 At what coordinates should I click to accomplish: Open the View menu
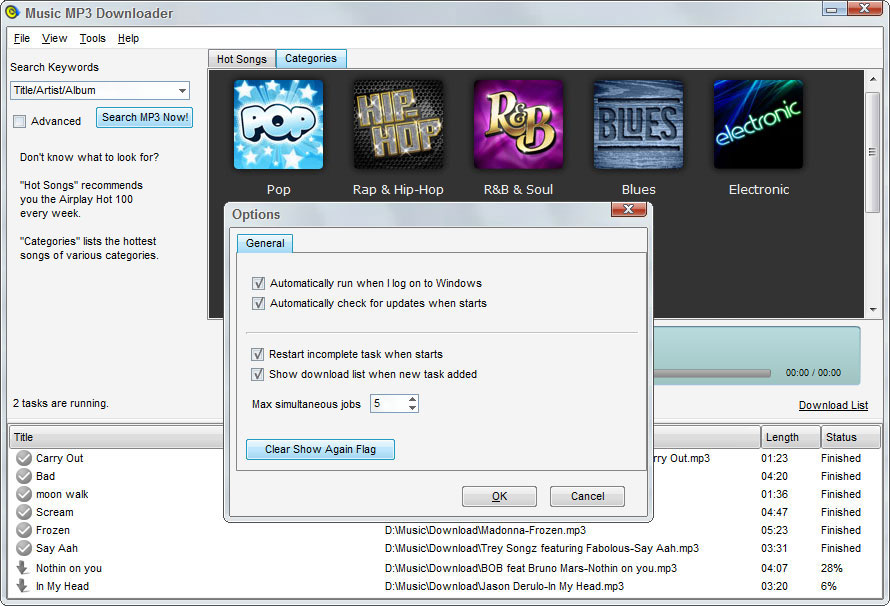54,38
